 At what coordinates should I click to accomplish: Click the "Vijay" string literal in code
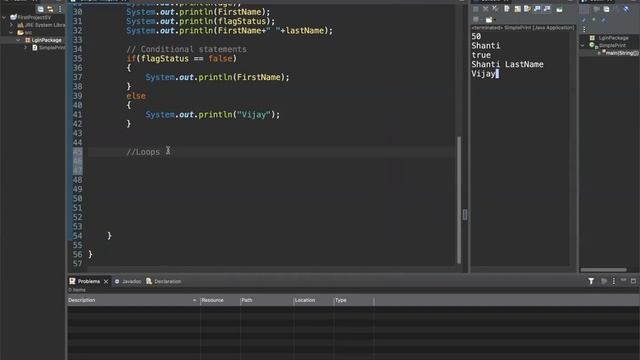pos(253,115)
